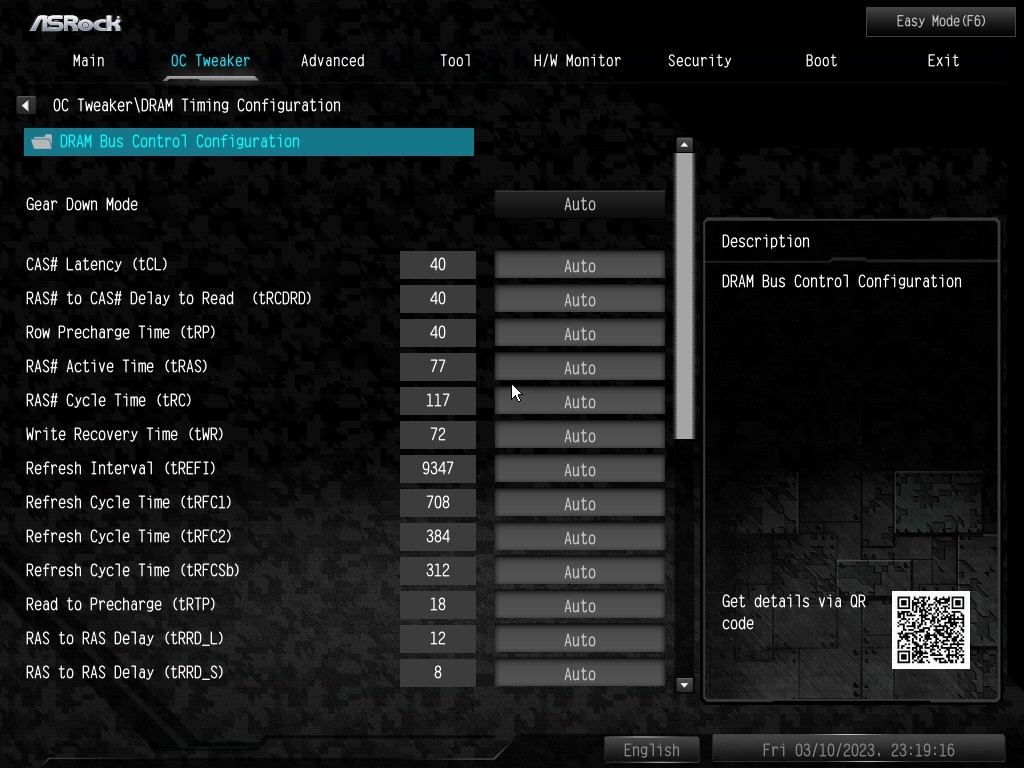Open tRFC2 Auto setting field

pyautogui.click(x=580, y=537)
